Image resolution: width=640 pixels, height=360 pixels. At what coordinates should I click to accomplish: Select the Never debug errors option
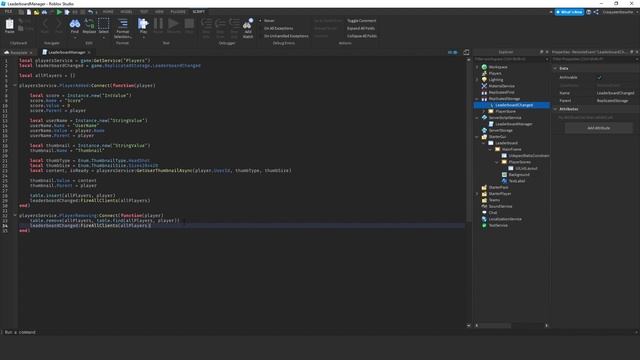(269, 21)
